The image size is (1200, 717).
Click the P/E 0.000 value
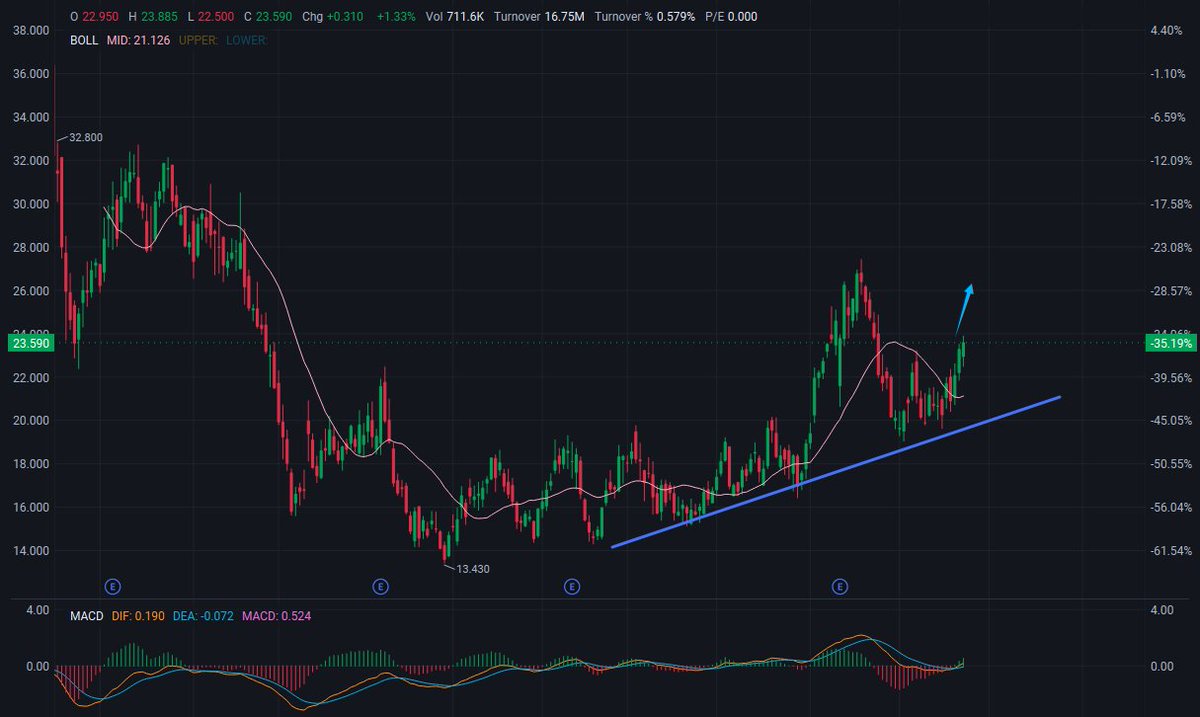click(x=733, y=17)
